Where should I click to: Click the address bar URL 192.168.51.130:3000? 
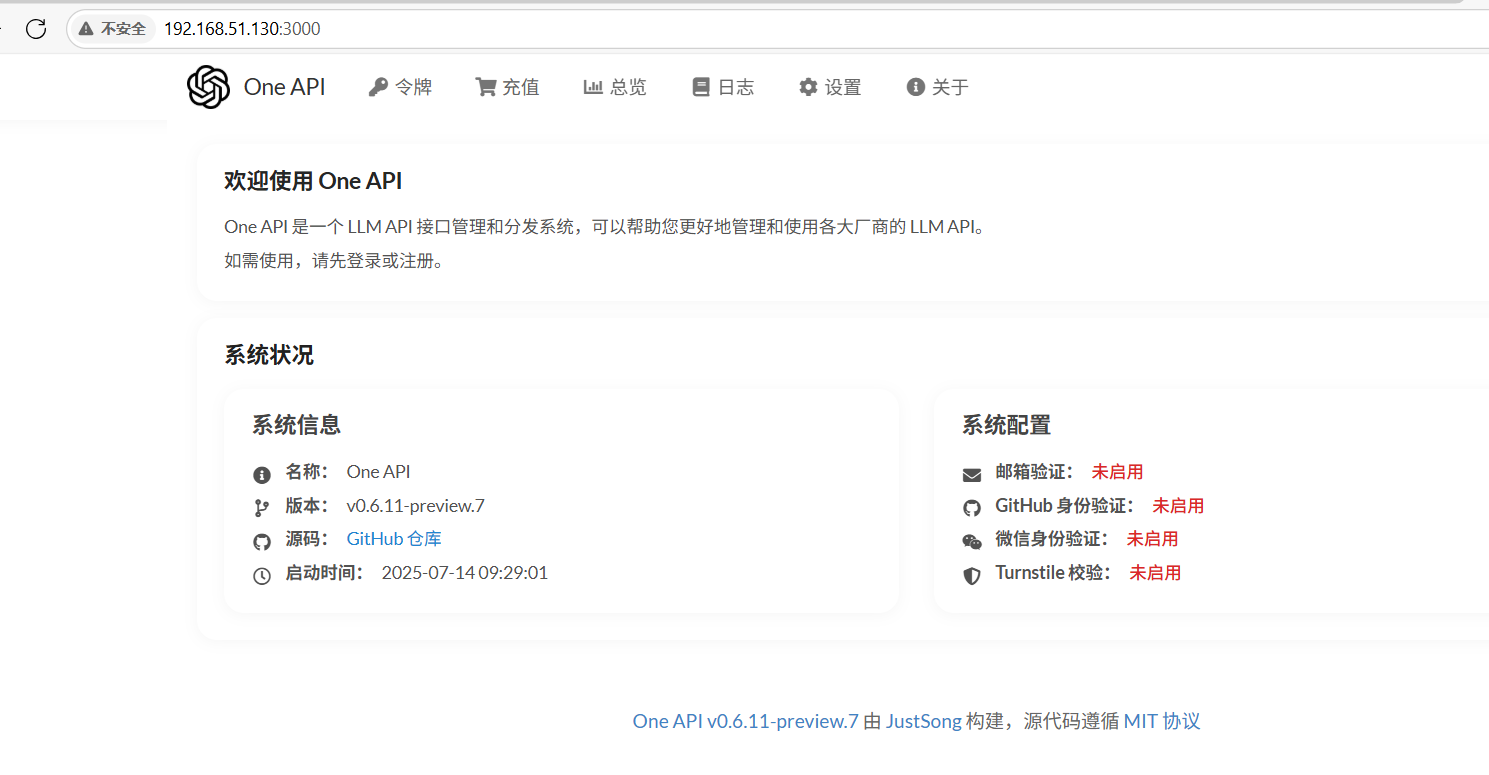click(242, 29)
